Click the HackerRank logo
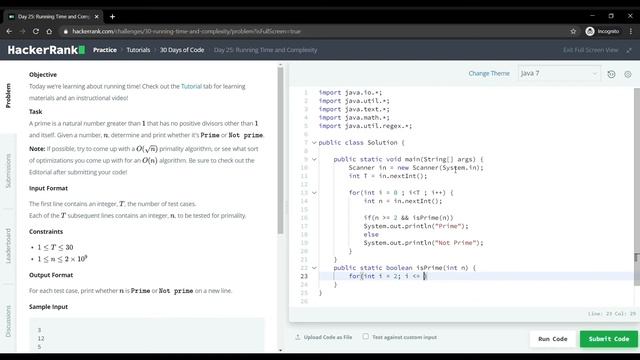 [46, 50]
